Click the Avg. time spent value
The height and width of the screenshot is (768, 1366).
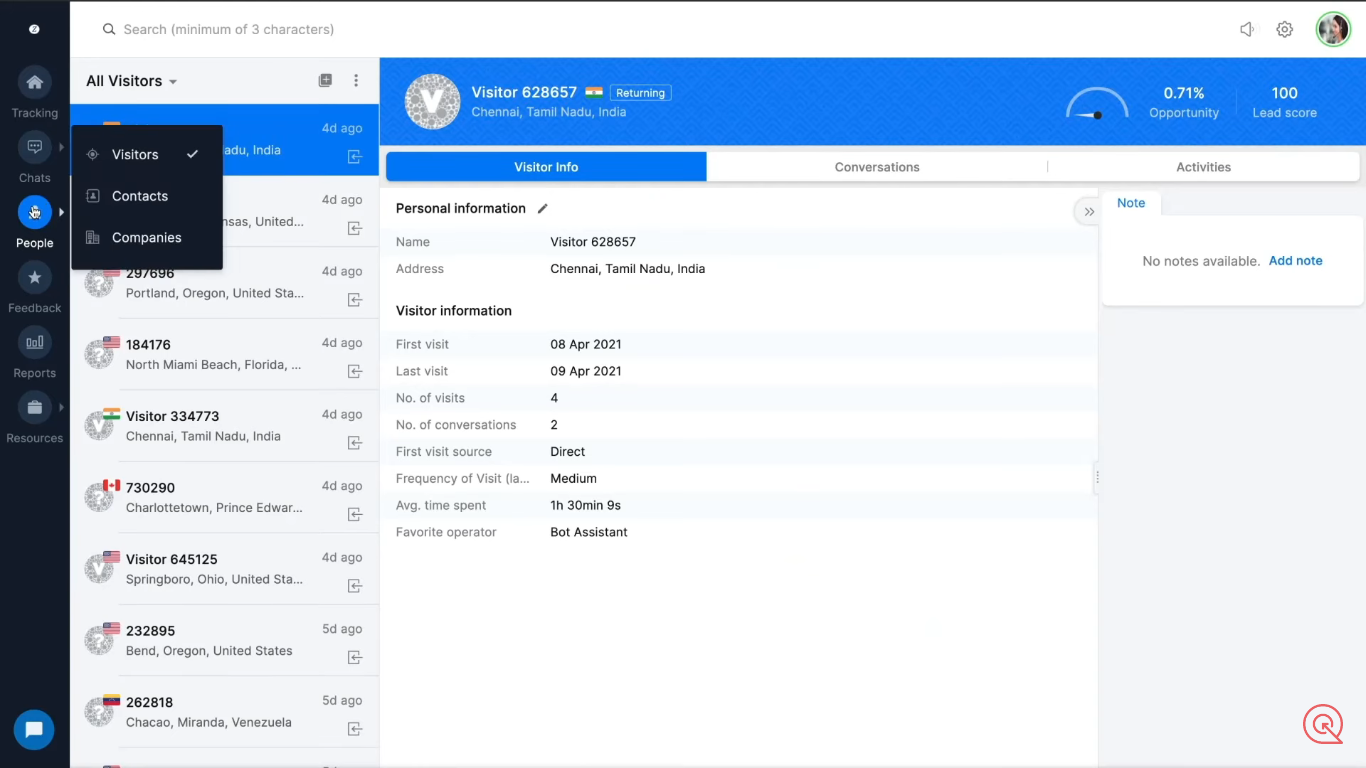coord(585,505)
